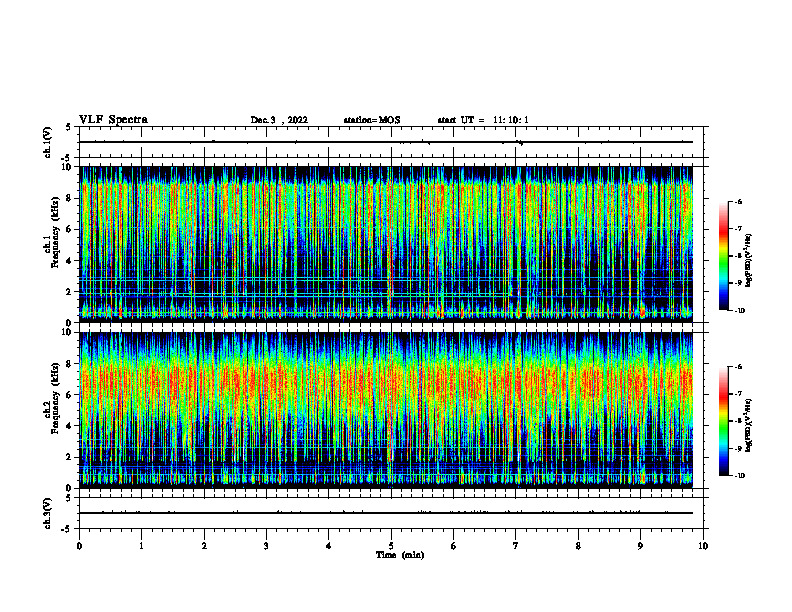The image size is (792, 612).
Task: Click the "4" kHz tick on ch.2 axis
Action: pos(70,426)
